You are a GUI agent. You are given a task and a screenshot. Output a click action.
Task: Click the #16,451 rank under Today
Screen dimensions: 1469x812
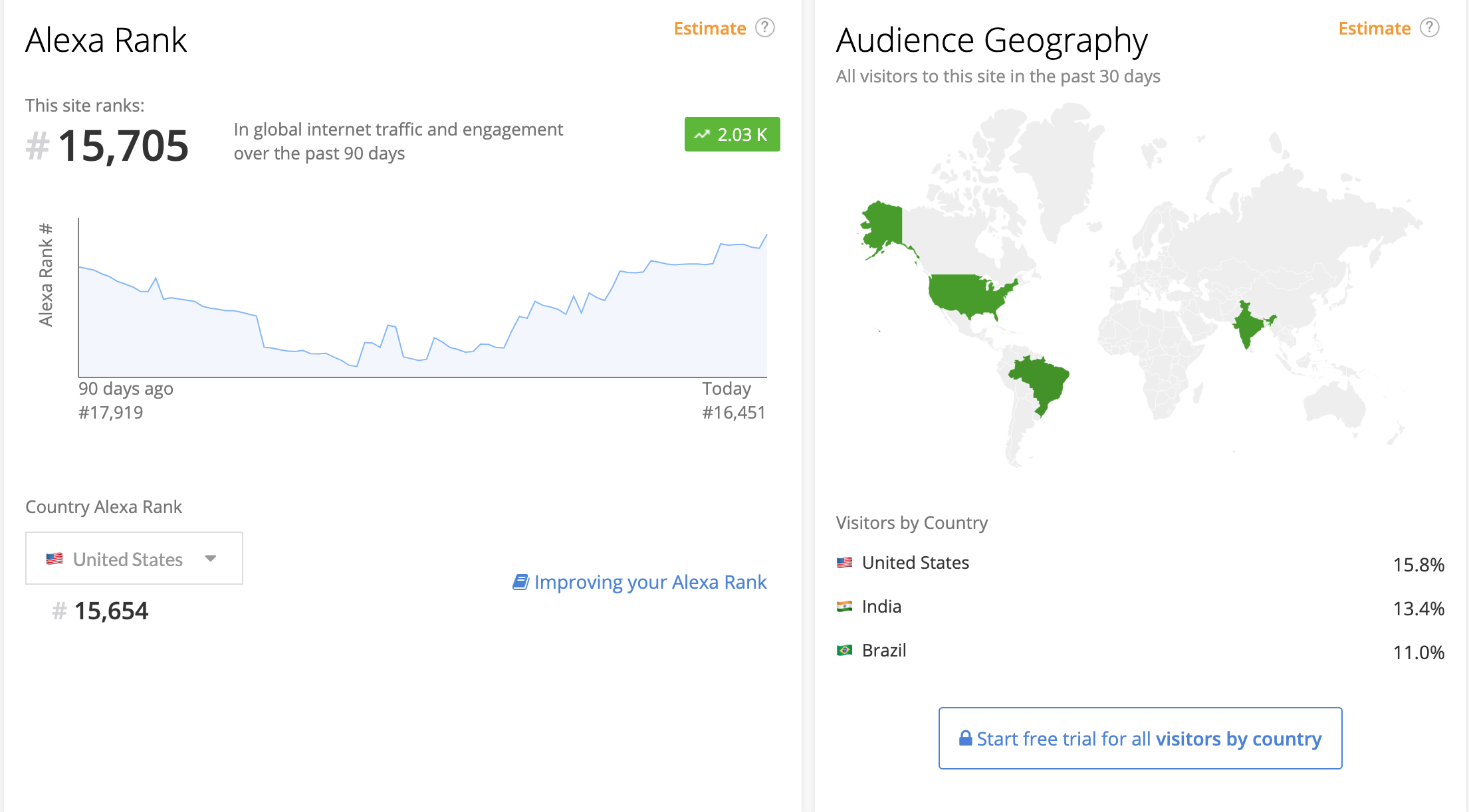[734, 413]
